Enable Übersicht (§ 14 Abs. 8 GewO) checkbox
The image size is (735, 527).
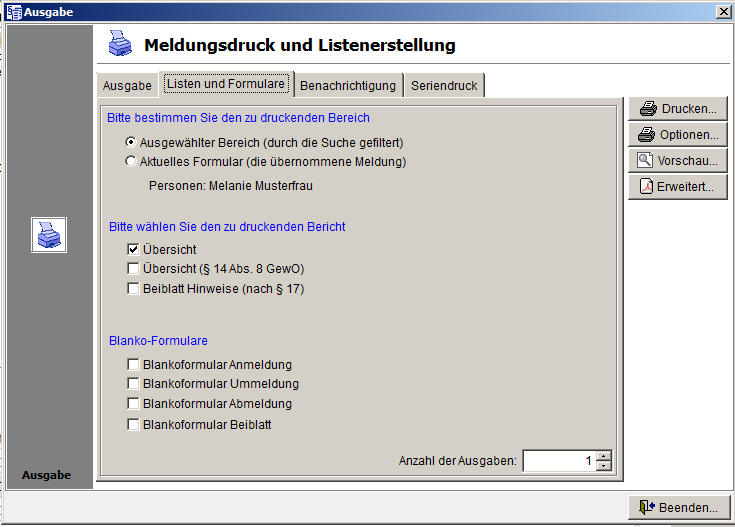tap(133, 269)
